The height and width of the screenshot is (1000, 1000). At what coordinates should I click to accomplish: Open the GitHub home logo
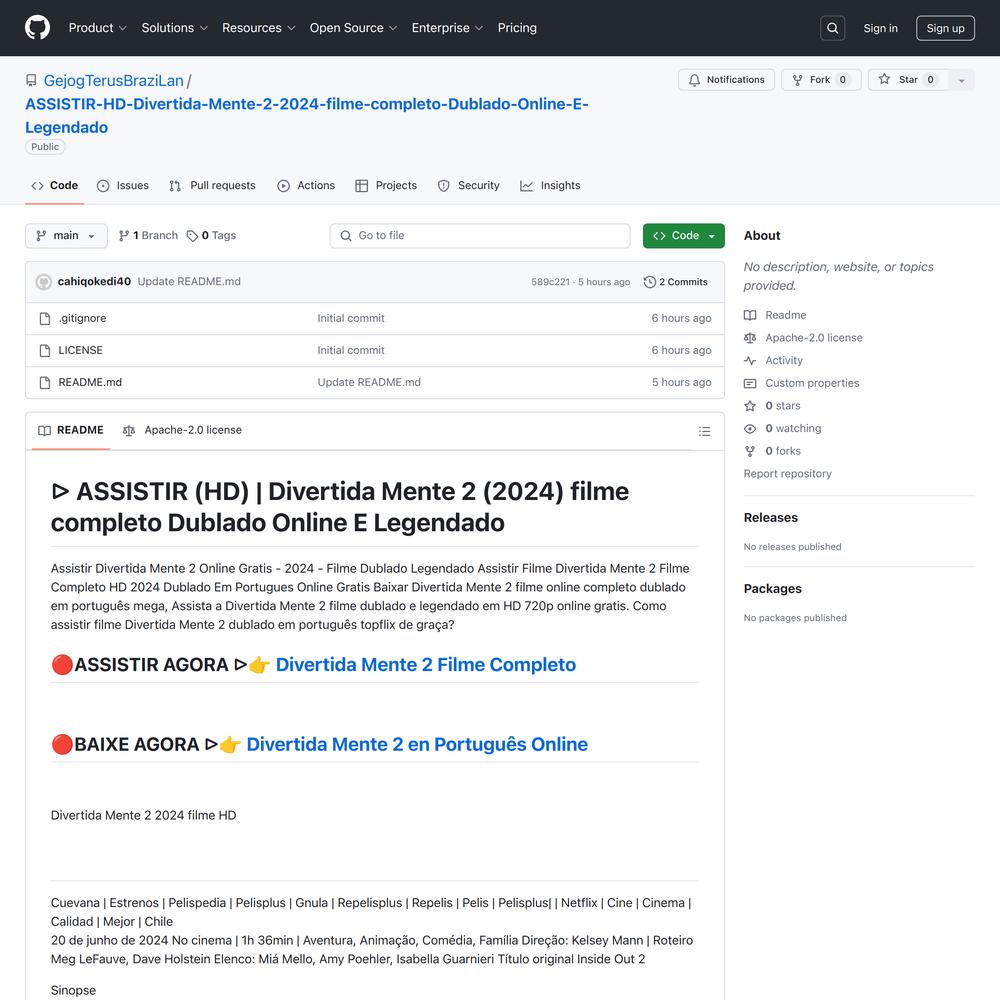point(37,28)
